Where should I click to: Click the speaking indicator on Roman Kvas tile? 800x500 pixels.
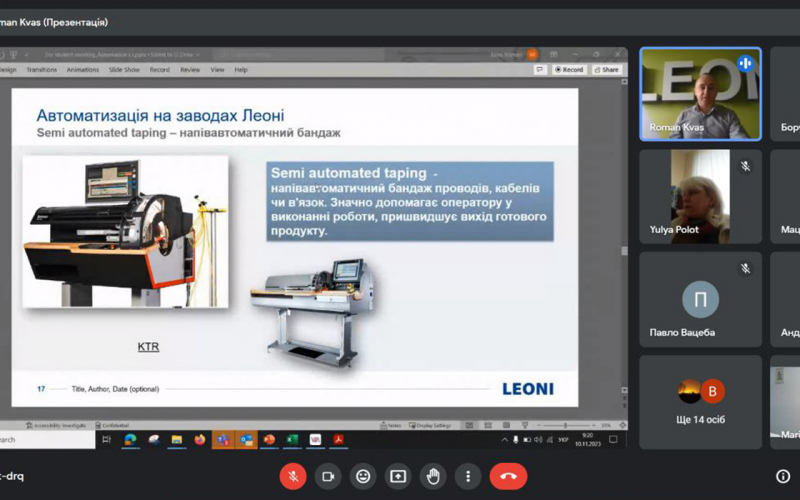click(745, 63)
